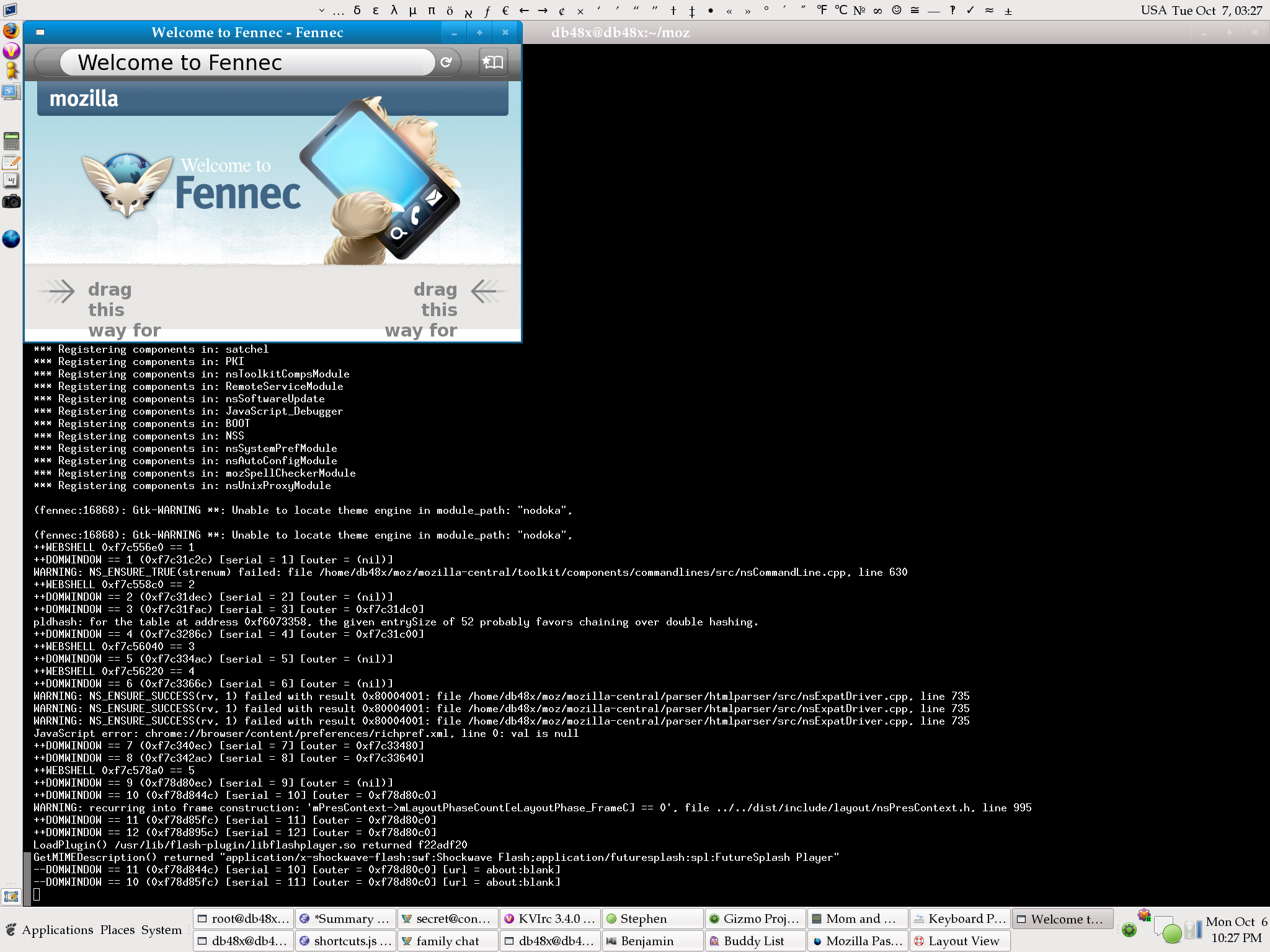Screen dimensions: 1270x952
Task: Click the top panel clock showing Tue Oct 7
Action: pyautogui.click(x=1217, y=11)
